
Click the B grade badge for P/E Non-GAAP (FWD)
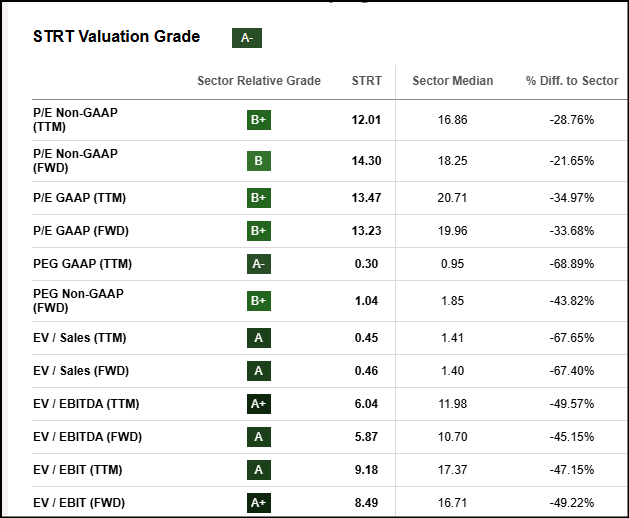[258, 160]
